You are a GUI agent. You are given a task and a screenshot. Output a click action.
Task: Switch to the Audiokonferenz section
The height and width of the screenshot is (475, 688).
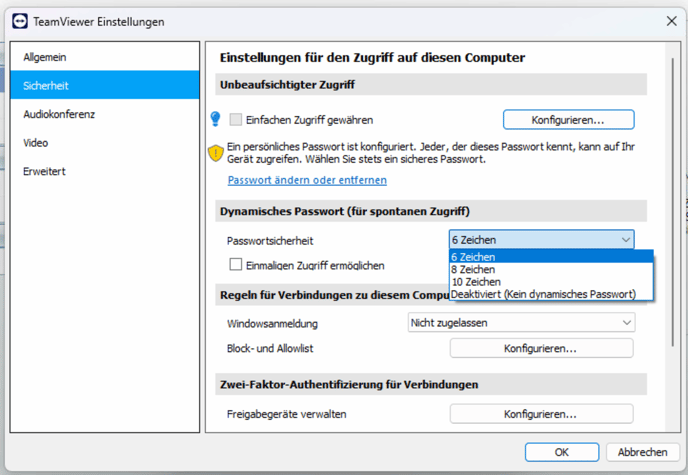[x=59, y=114]
